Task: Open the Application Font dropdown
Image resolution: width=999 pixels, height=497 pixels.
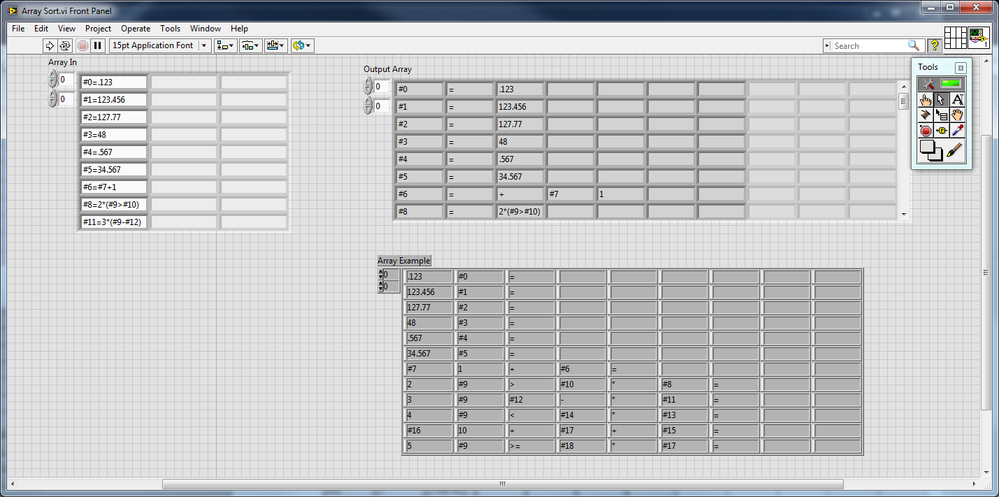Action: click(161, 45)
